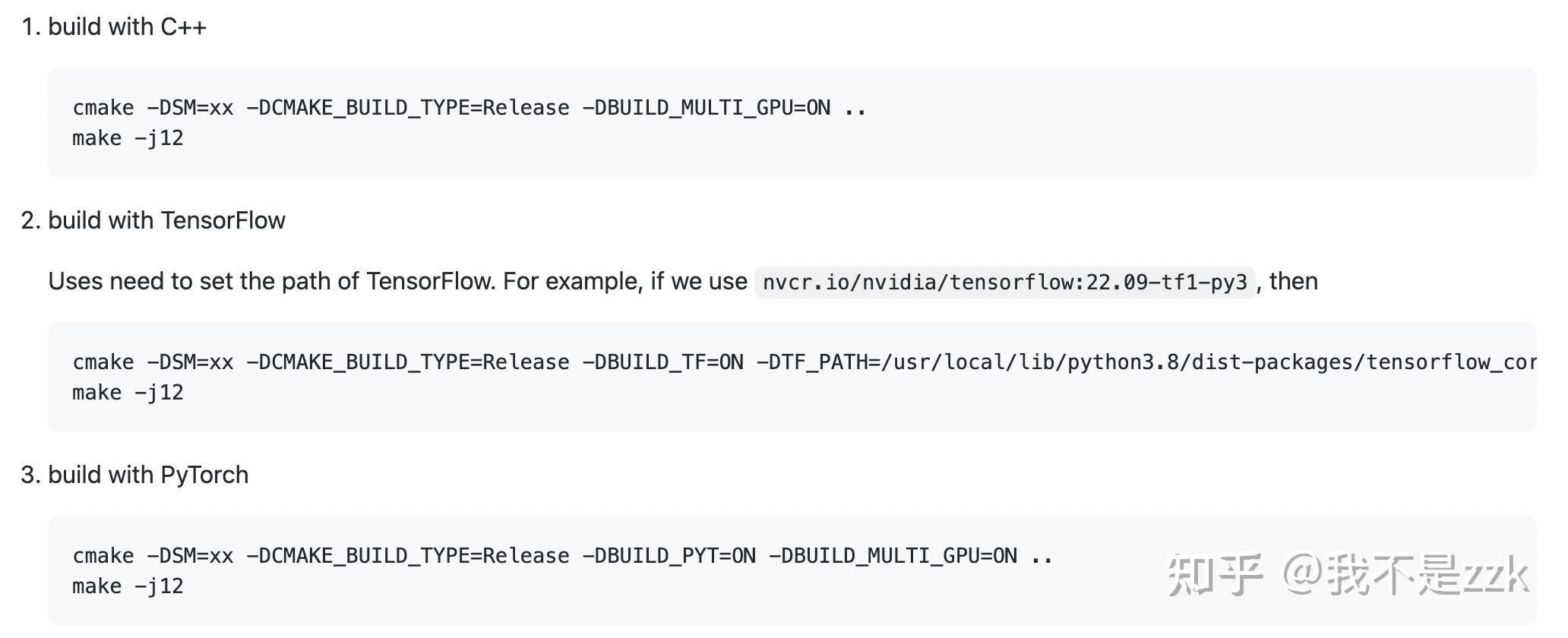This screenshot has height=638, width=1568.
Task: Click the word "cmake" in the C++ code block
Action: (x=103, y=108)
